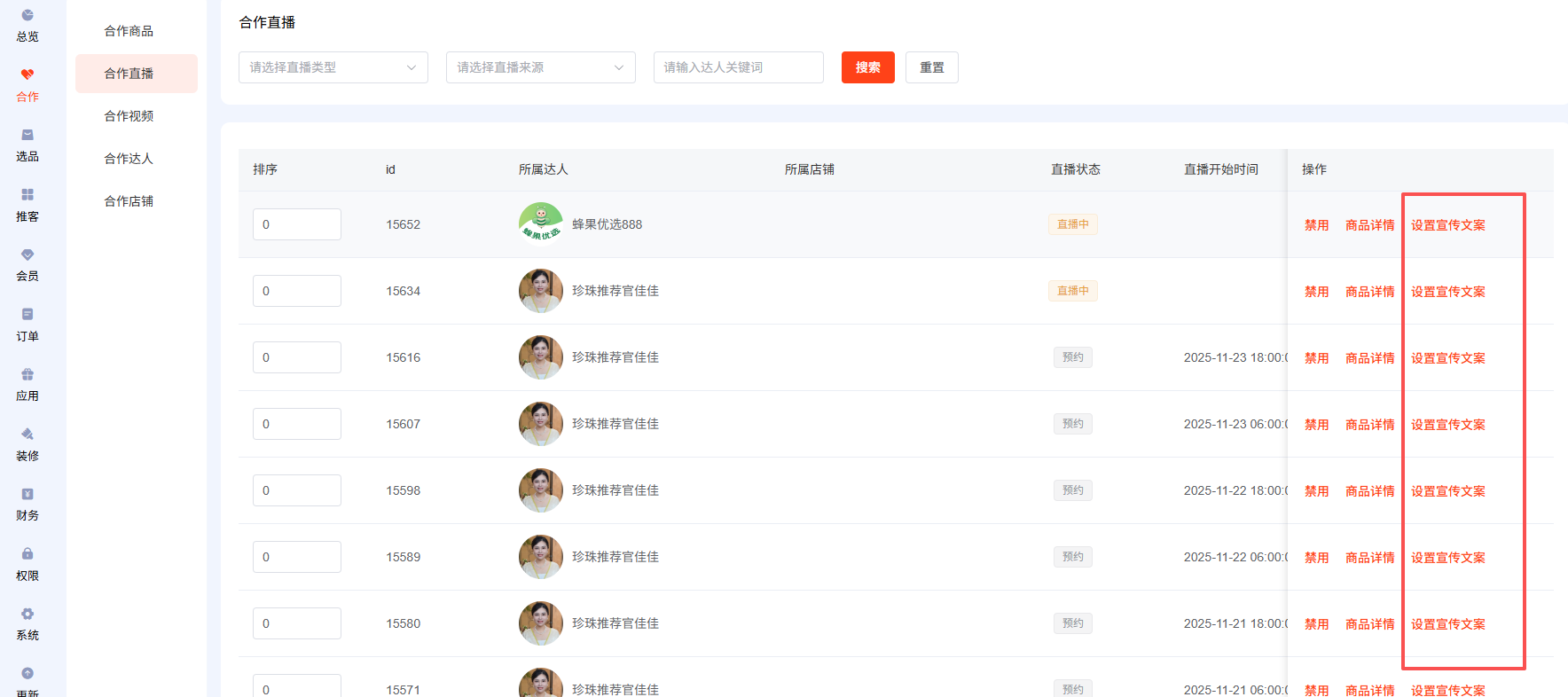Screen dimensions: 1568x697
Task: Switch to 合作商品 menu item
Action: pyautogui.click(x=129, y=31)
